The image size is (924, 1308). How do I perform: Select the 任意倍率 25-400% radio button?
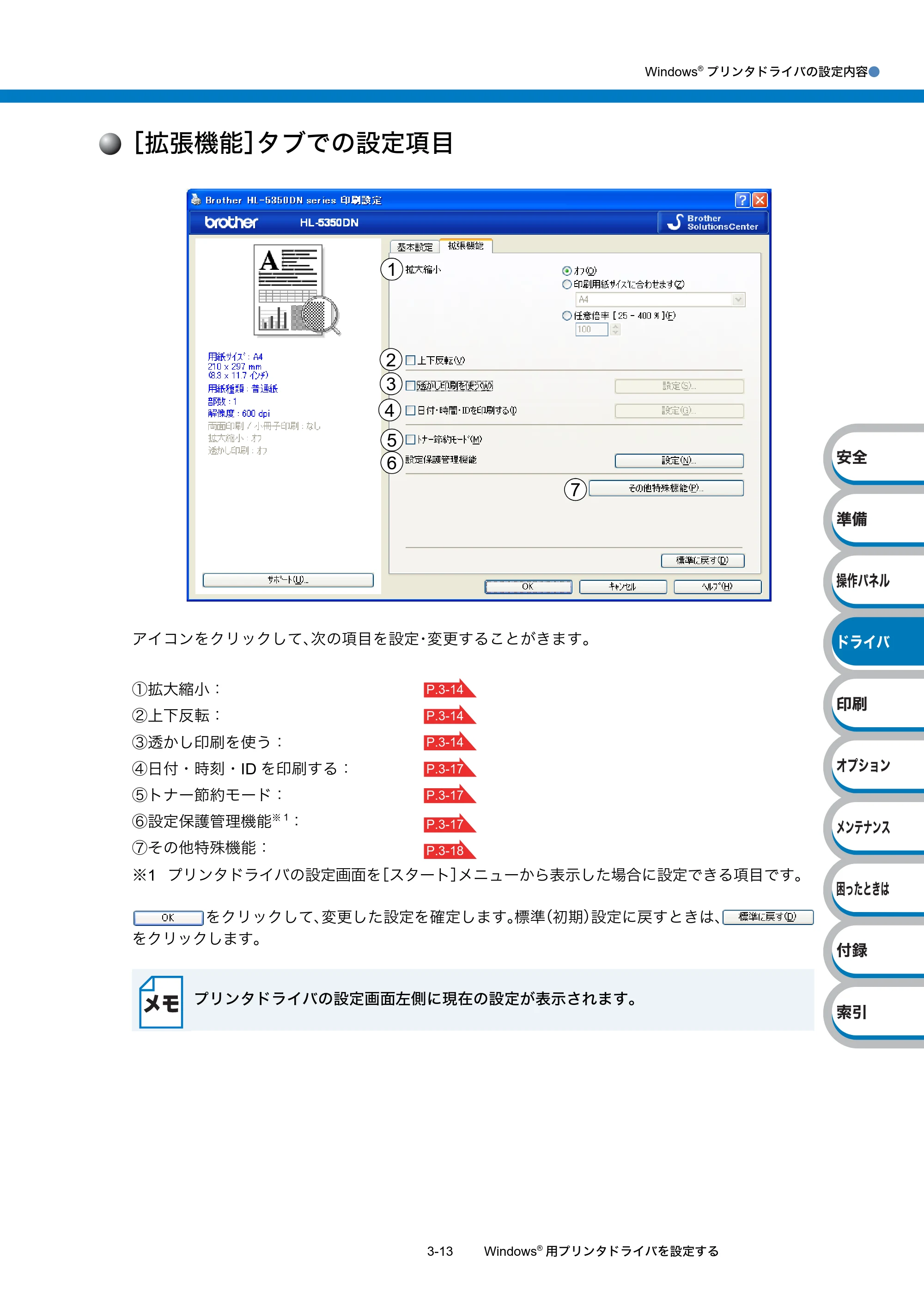click(567, 316)
